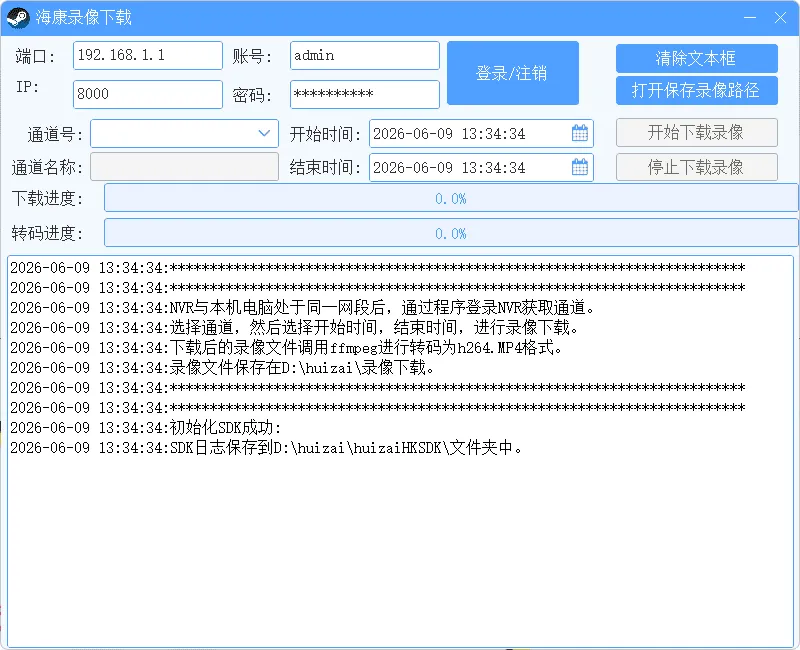The width and height of the screenshot is (800, 650).
Task: Open the end time calendar picker icon
Action: point(580,167)
